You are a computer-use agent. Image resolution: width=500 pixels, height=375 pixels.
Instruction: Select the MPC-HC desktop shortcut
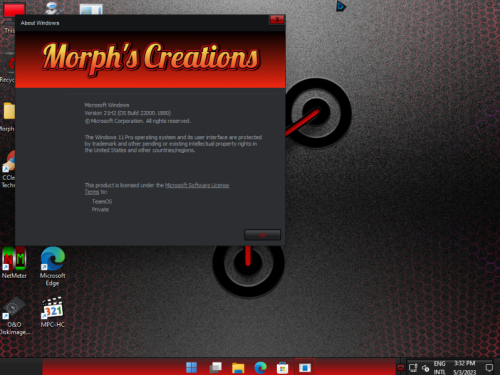pyautogui.click(x=52, y=312)
